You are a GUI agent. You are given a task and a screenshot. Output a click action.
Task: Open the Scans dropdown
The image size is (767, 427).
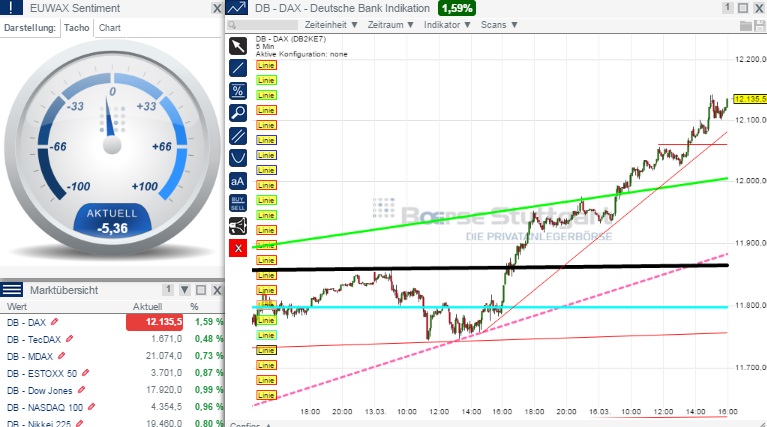click(x=499, y=25)
